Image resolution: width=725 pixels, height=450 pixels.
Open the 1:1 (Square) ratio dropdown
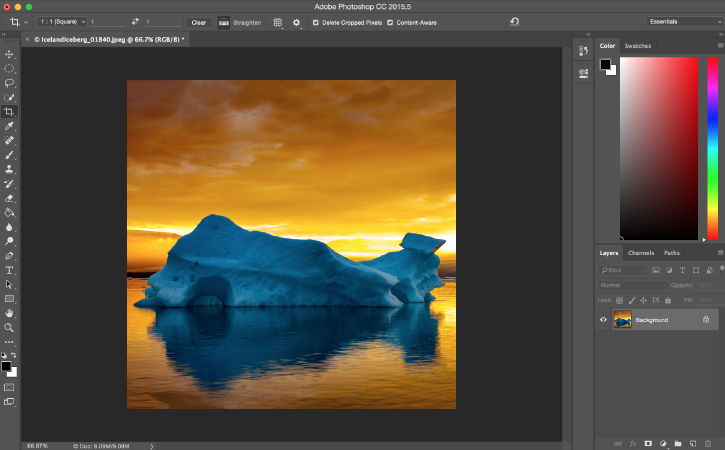pyautogui.click(x=63, y=21)
